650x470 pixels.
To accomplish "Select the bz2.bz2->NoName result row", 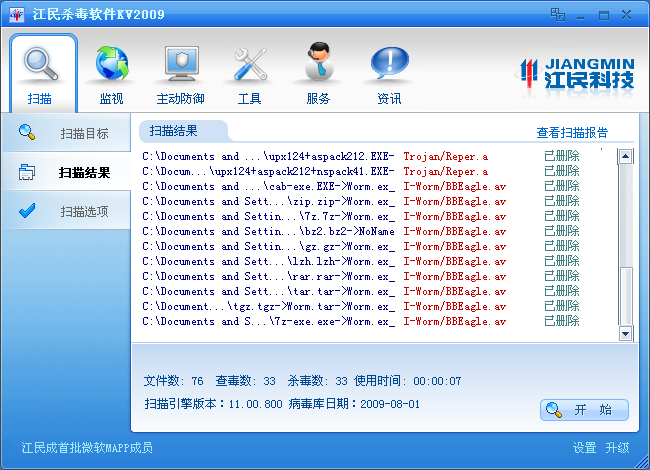I will (x=361, y=231).
